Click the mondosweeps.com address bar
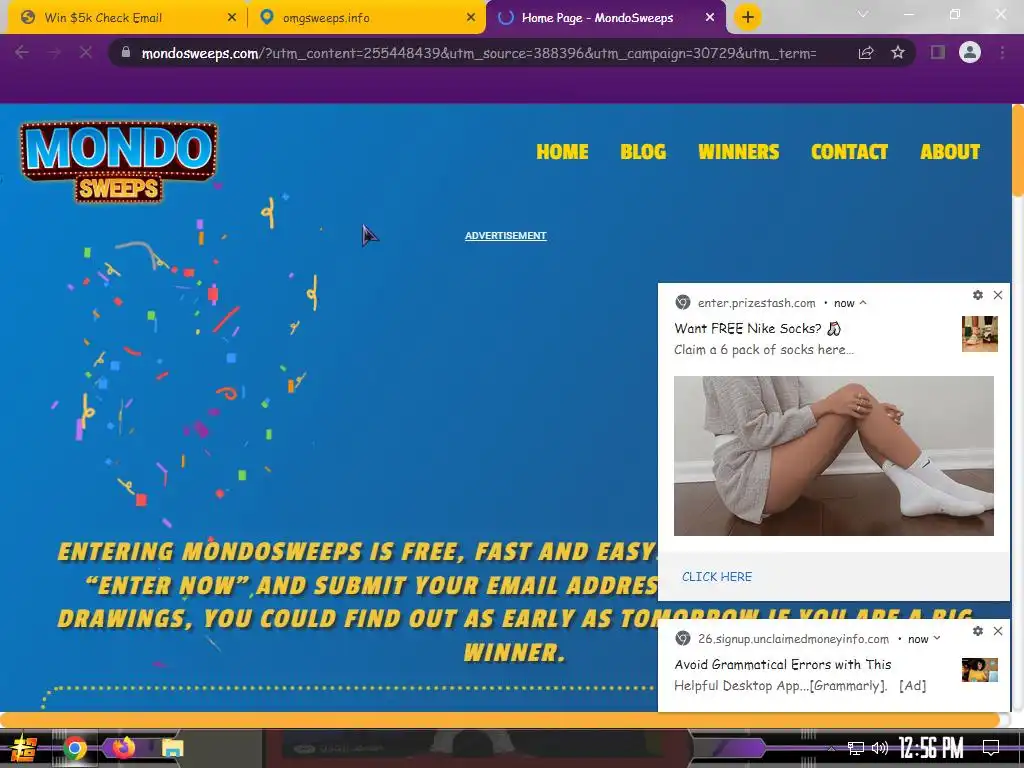This screenshot has height=768, width=1024. point(478,54)
